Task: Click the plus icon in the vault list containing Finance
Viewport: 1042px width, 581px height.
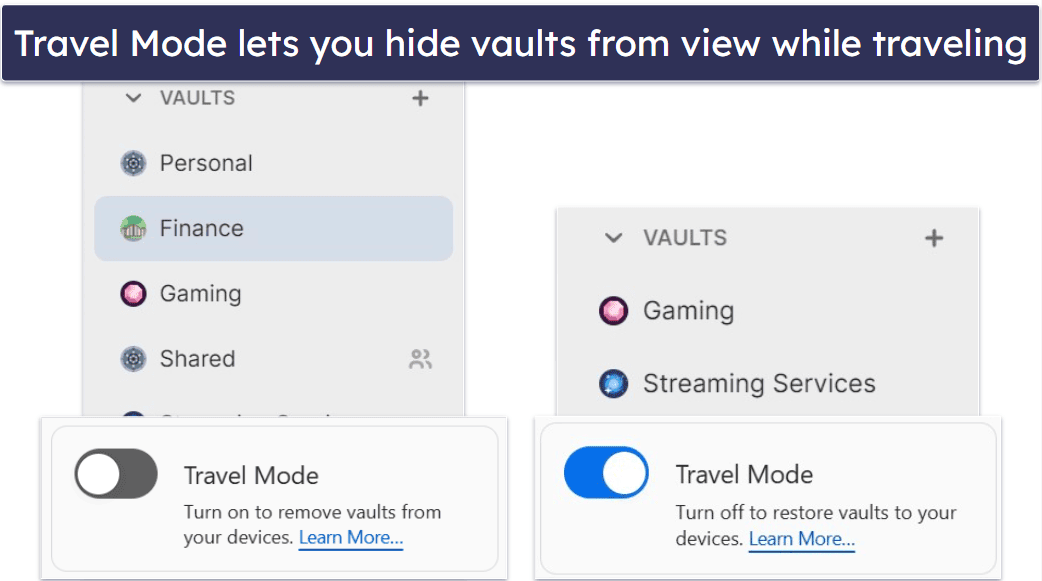Action: point(420,98)
